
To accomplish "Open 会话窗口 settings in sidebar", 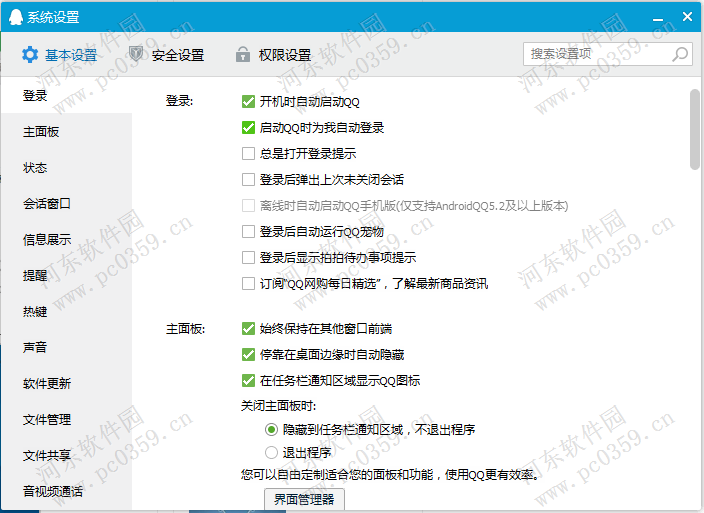I will (66, 203).
